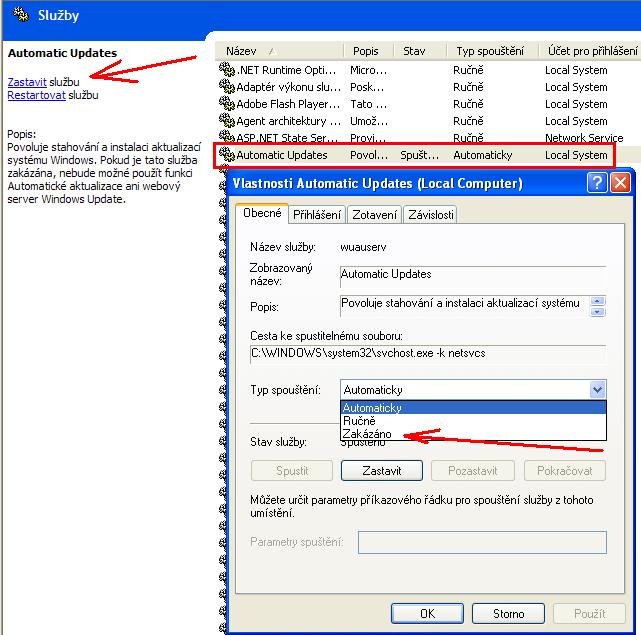Sort services by the Název column header

pos(279,51)
